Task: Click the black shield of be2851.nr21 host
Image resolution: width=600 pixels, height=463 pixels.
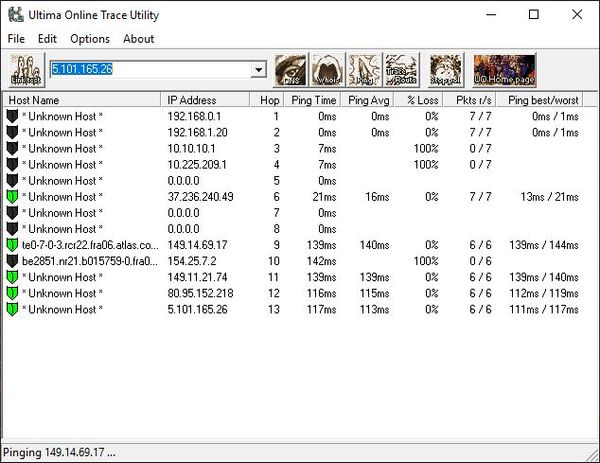Action: 13,261
